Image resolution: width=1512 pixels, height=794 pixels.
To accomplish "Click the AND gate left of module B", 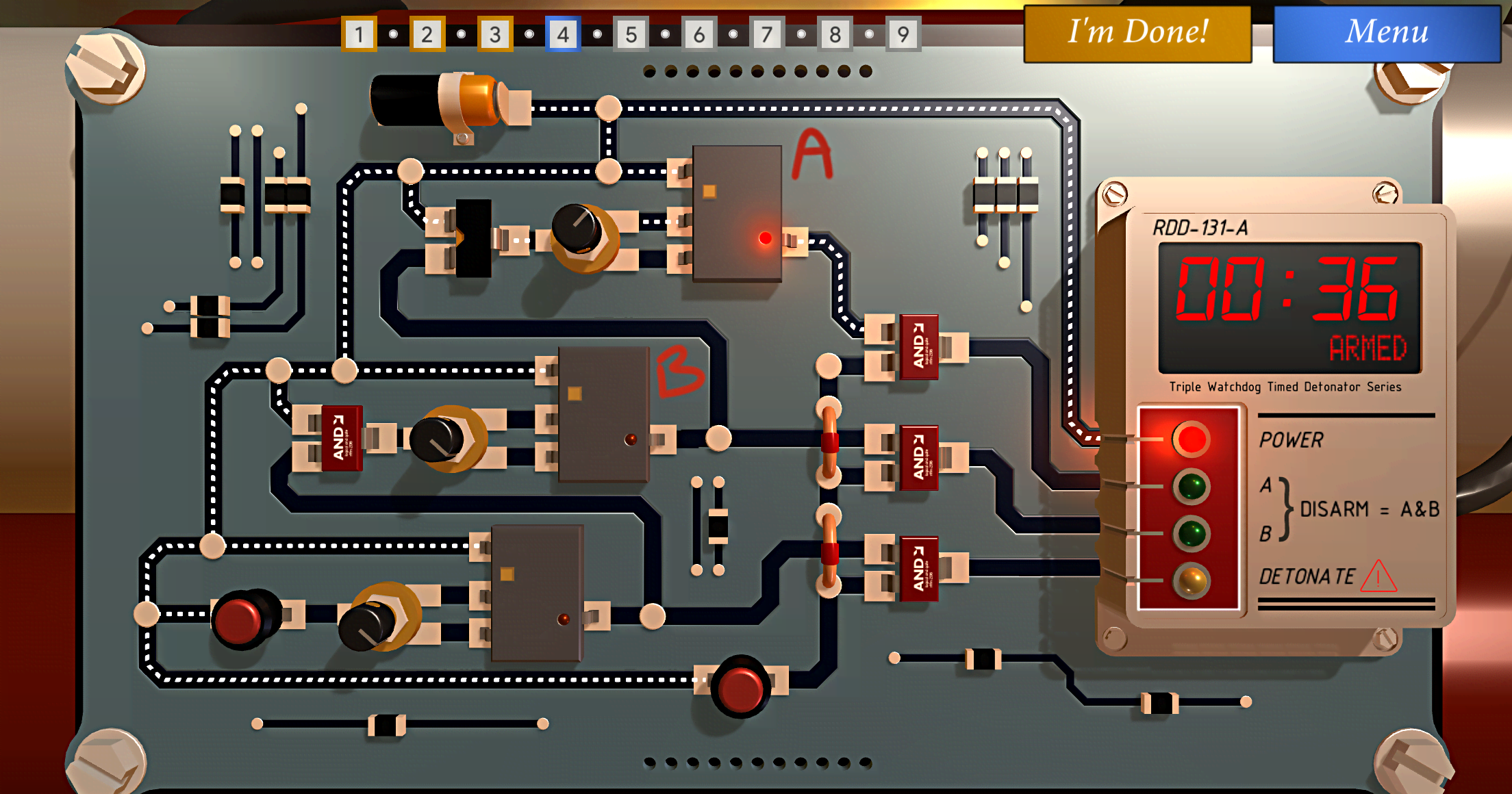I will click(342, 438).
